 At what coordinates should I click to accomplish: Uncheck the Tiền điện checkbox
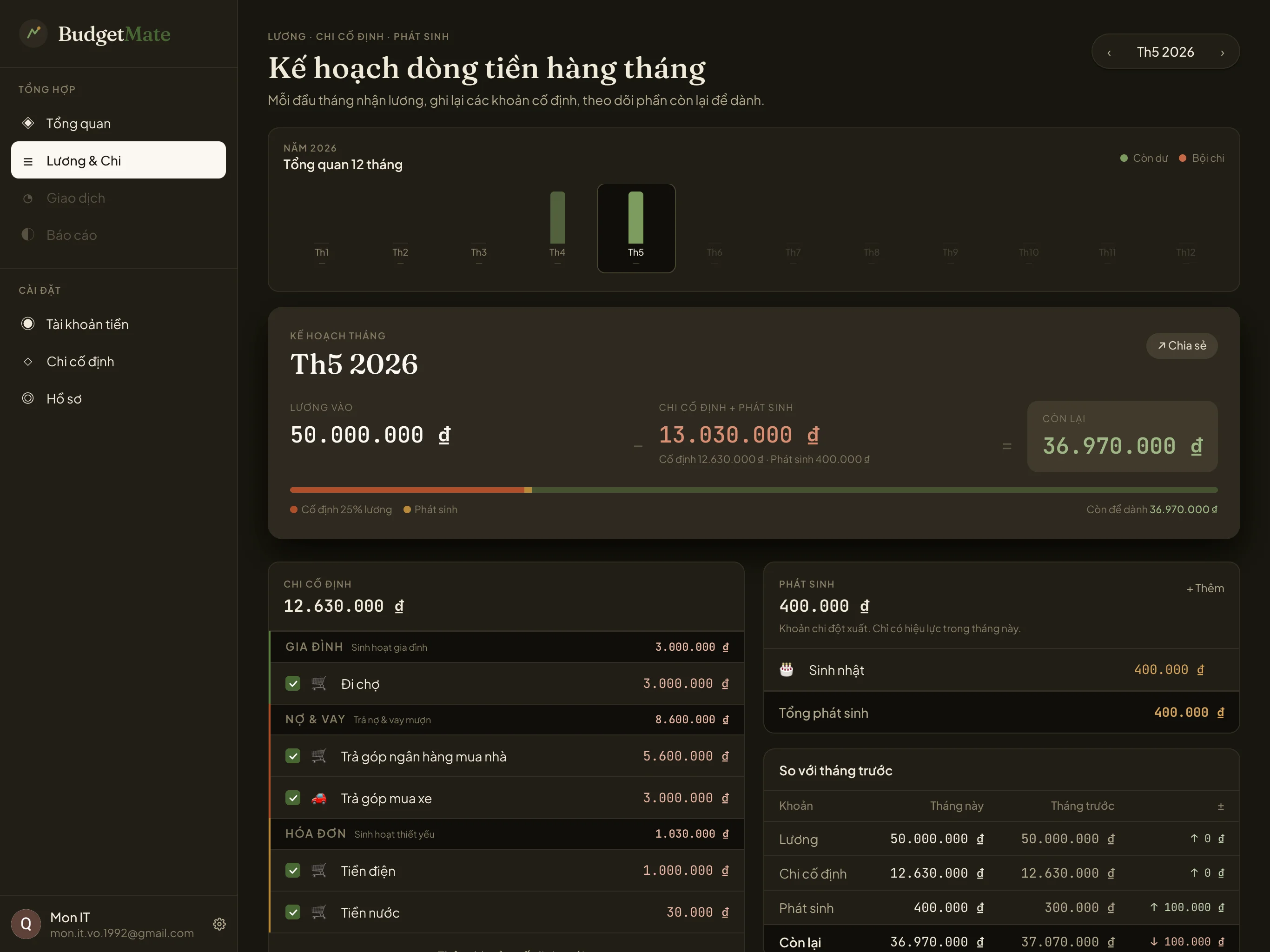[x=293, y=870]
